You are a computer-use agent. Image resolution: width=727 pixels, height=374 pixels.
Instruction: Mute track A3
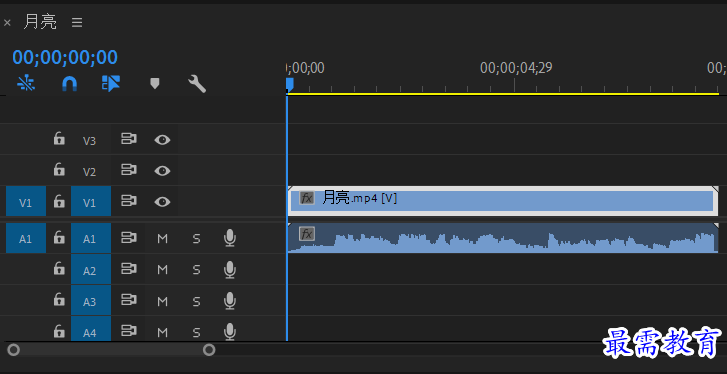point(162,301)
